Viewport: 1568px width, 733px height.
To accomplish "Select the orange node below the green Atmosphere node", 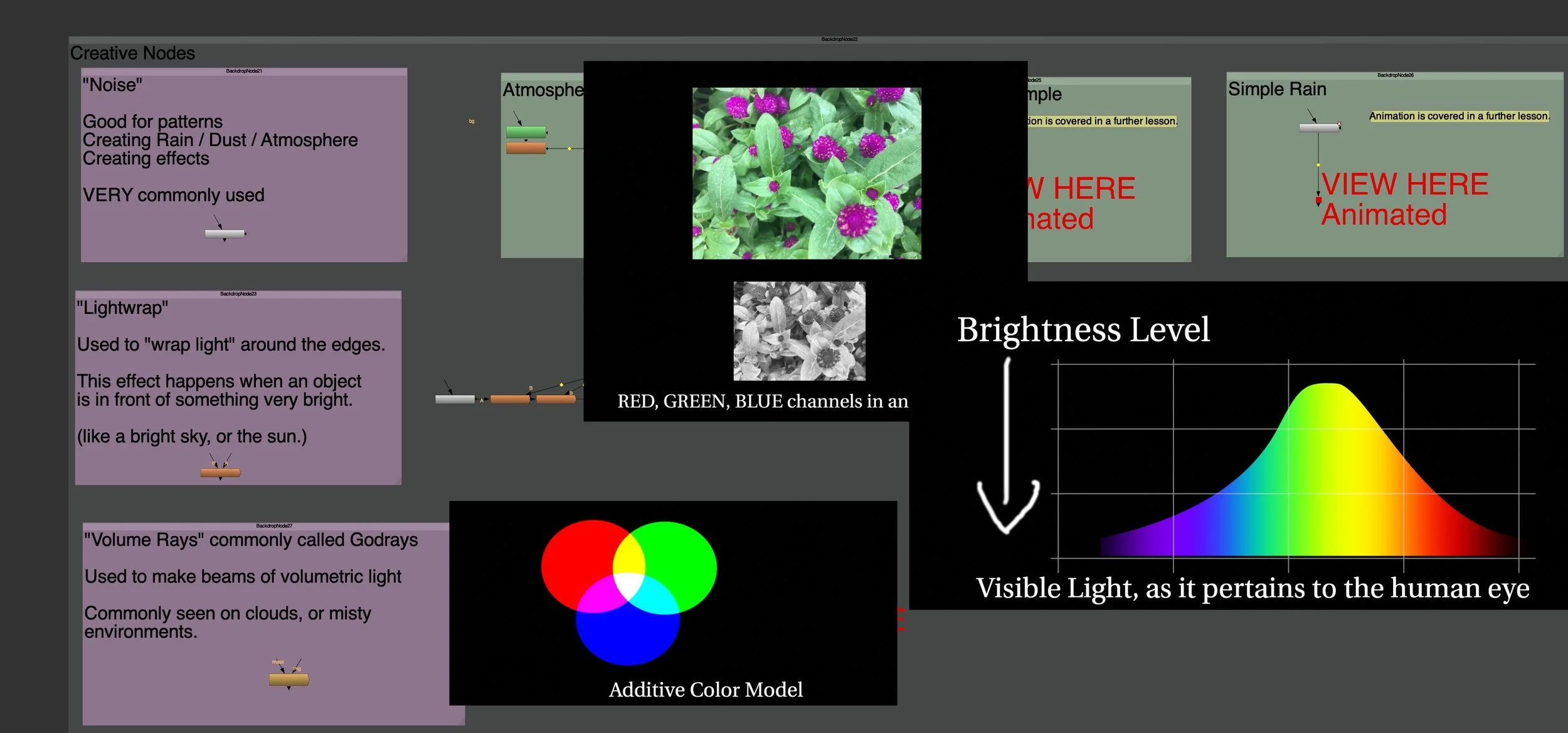I will (x=526, y=148).
